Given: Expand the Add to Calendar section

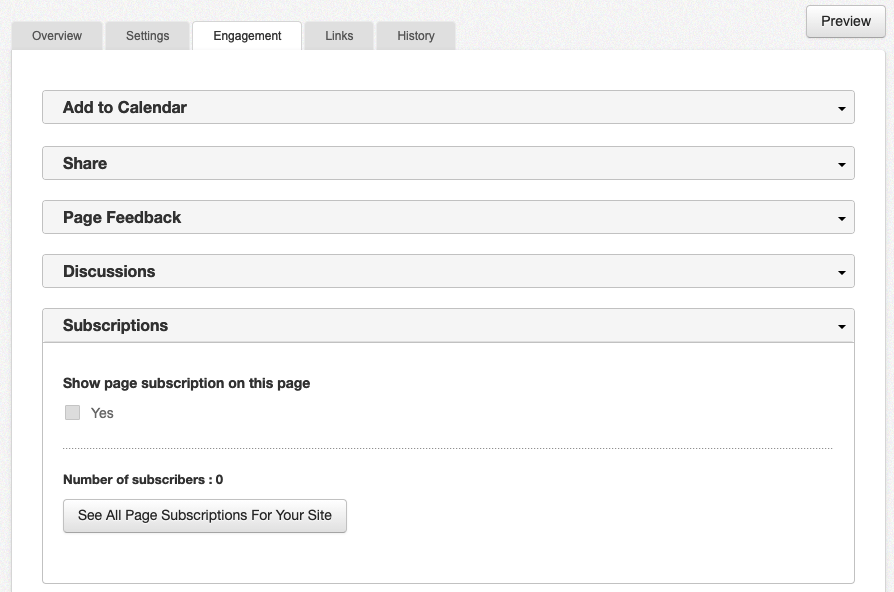Looking at the screenshot, I should [x=448, y=106].
